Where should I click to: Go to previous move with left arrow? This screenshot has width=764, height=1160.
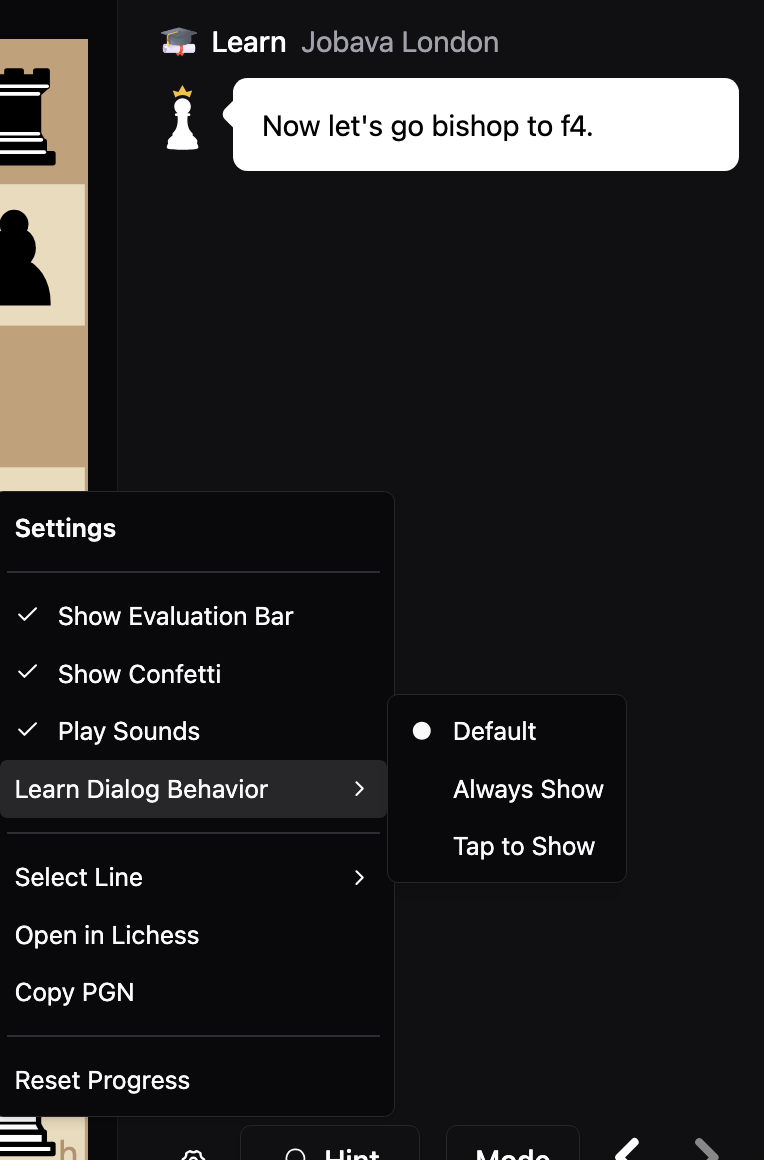point(627,1149)
